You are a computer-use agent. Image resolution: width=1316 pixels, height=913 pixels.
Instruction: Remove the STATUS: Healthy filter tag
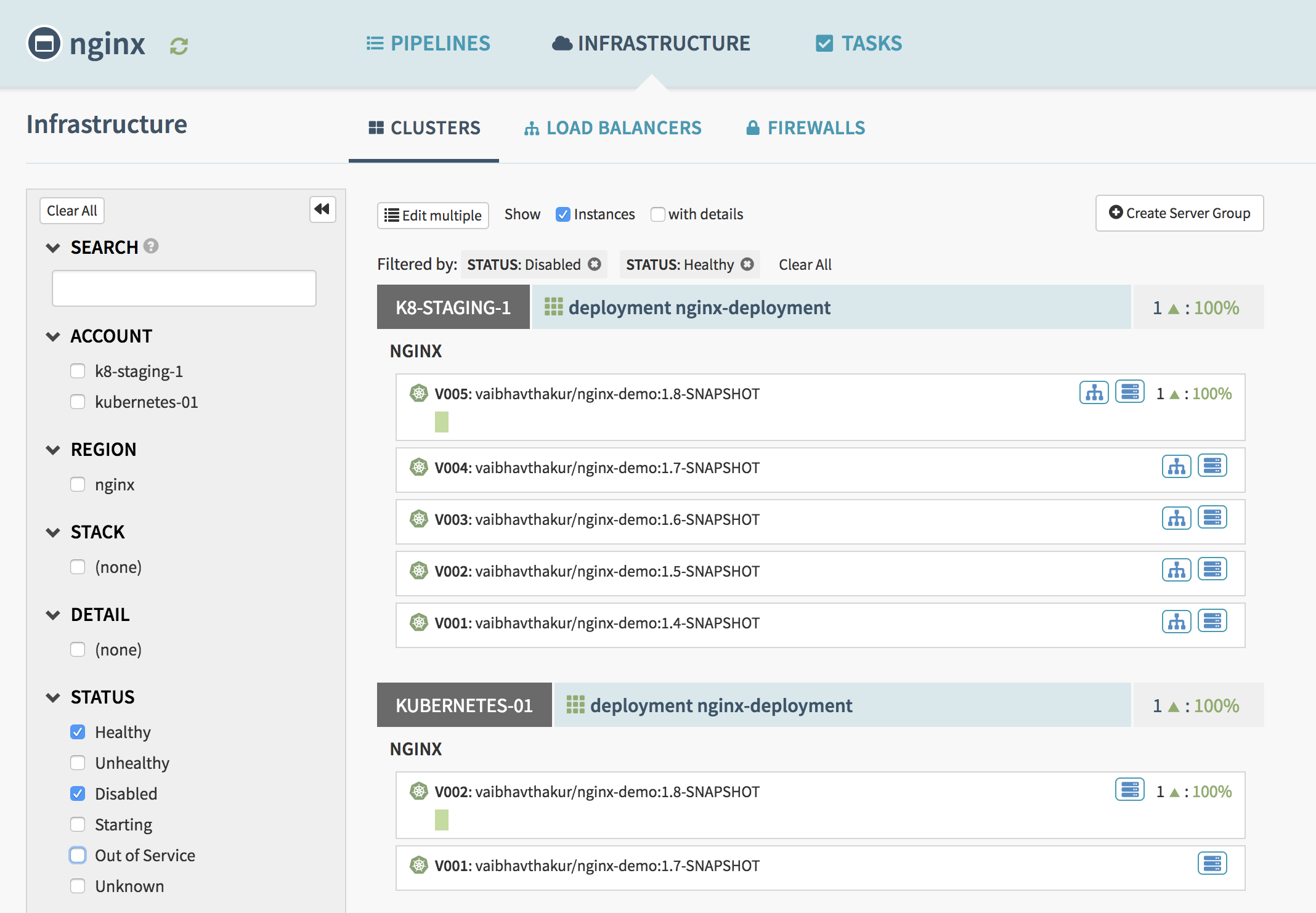(747, 264)
